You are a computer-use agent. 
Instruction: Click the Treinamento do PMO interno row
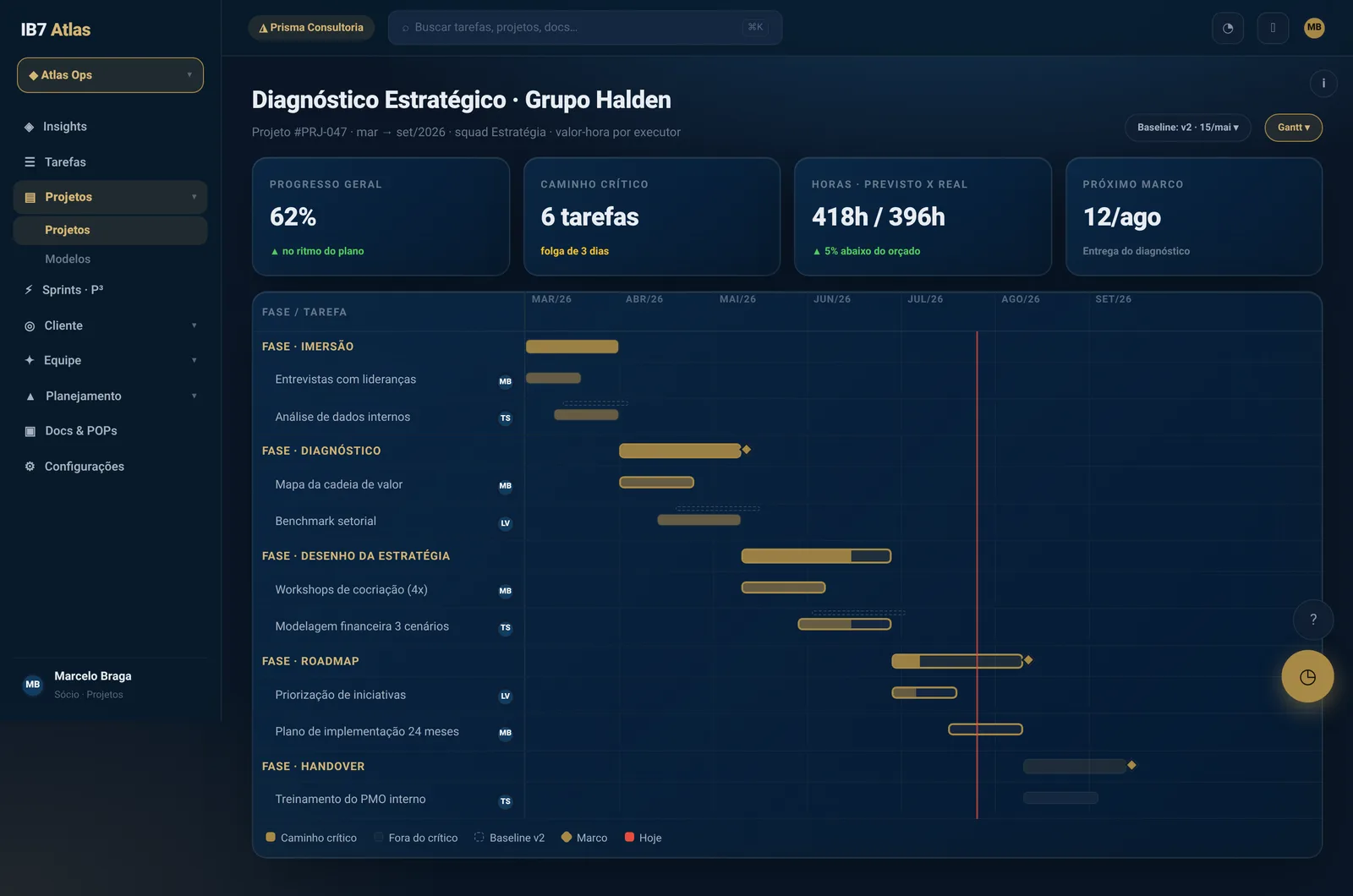tap(786, 800)
